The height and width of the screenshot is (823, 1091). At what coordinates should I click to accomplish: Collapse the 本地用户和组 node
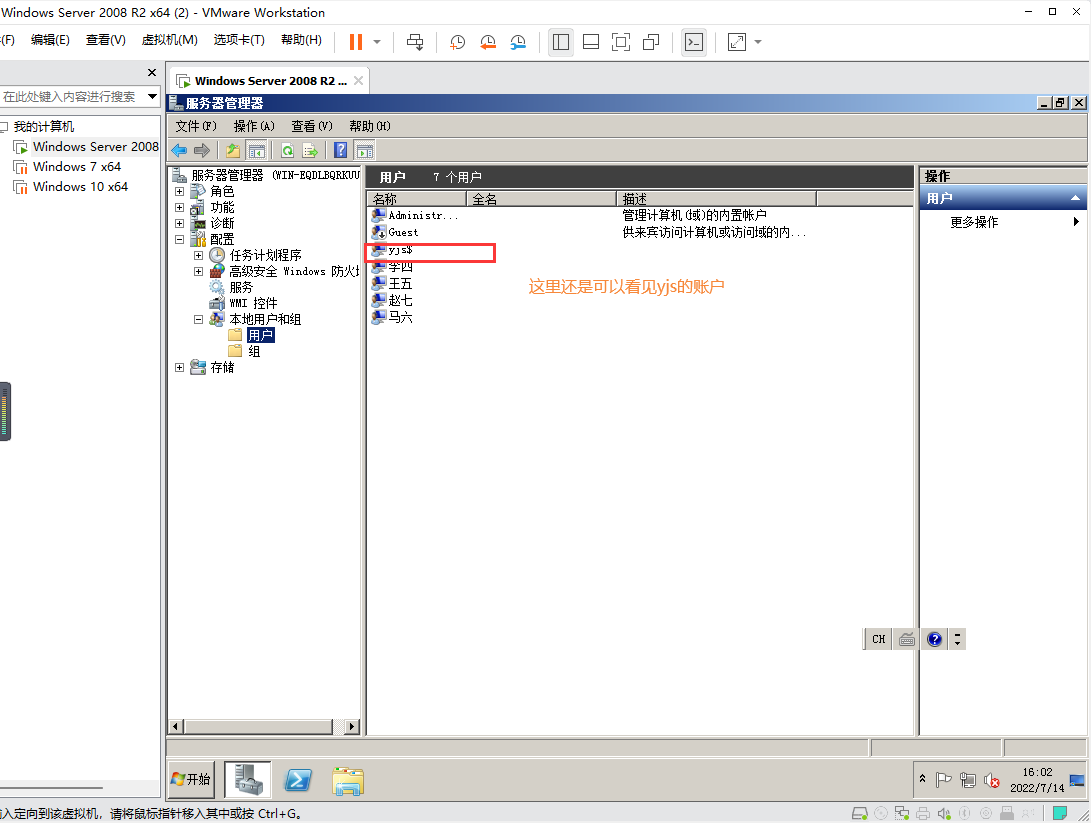(198, 319)
